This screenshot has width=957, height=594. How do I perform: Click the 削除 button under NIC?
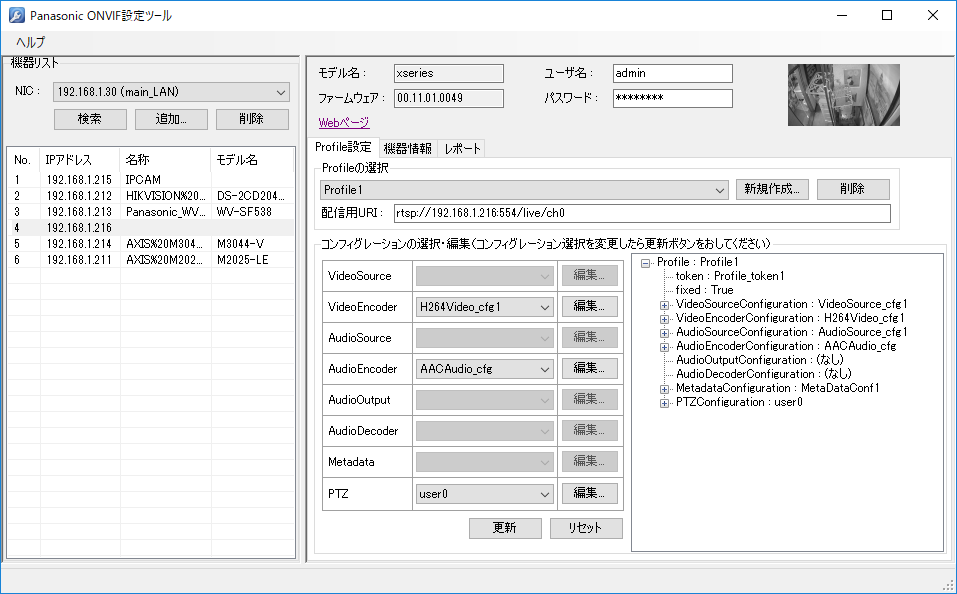tap(252, 119)
